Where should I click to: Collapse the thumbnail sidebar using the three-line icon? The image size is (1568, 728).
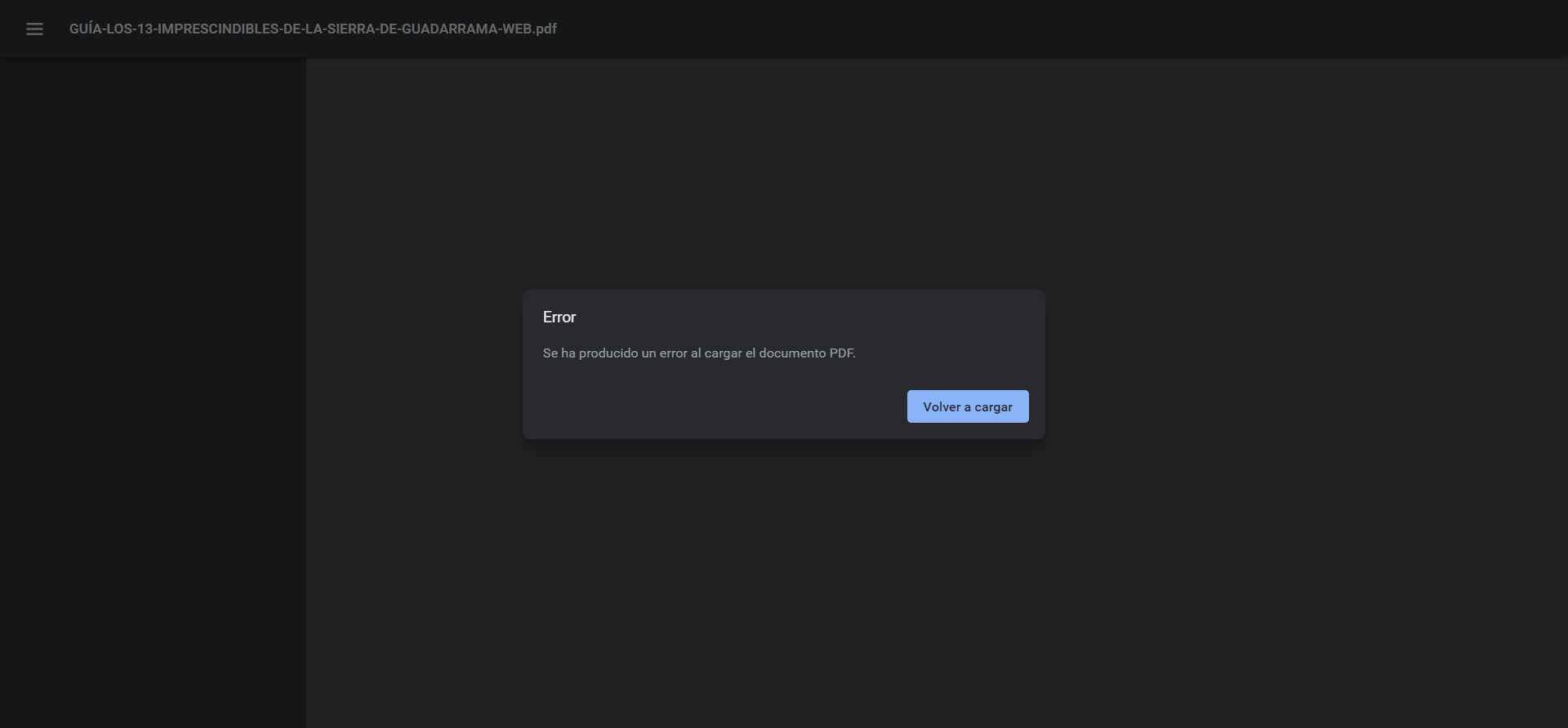pos(34,29)
